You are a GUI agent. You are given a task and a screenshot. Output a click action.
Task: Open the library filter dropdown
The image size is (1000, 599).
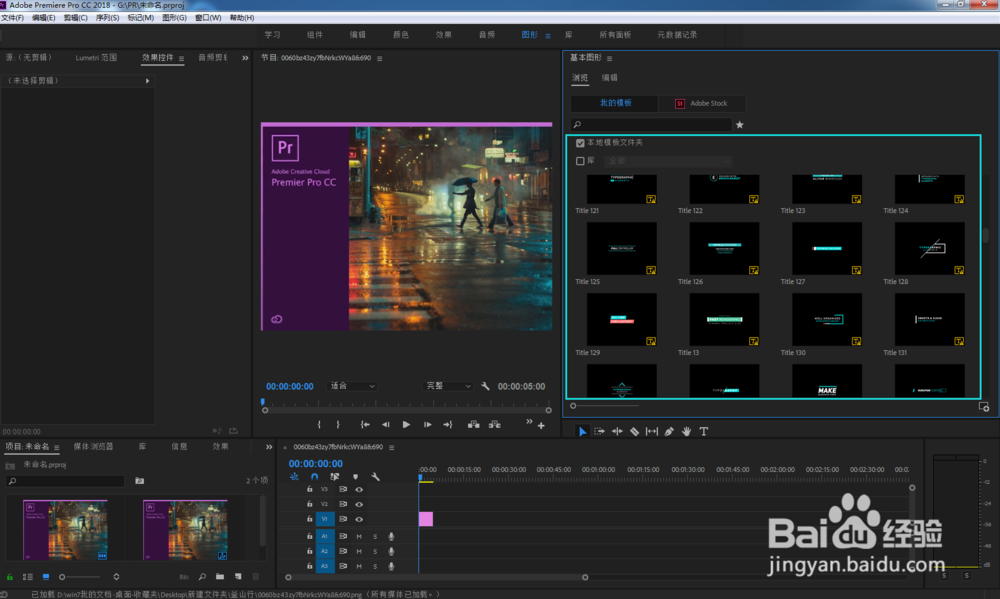[668, 161]
